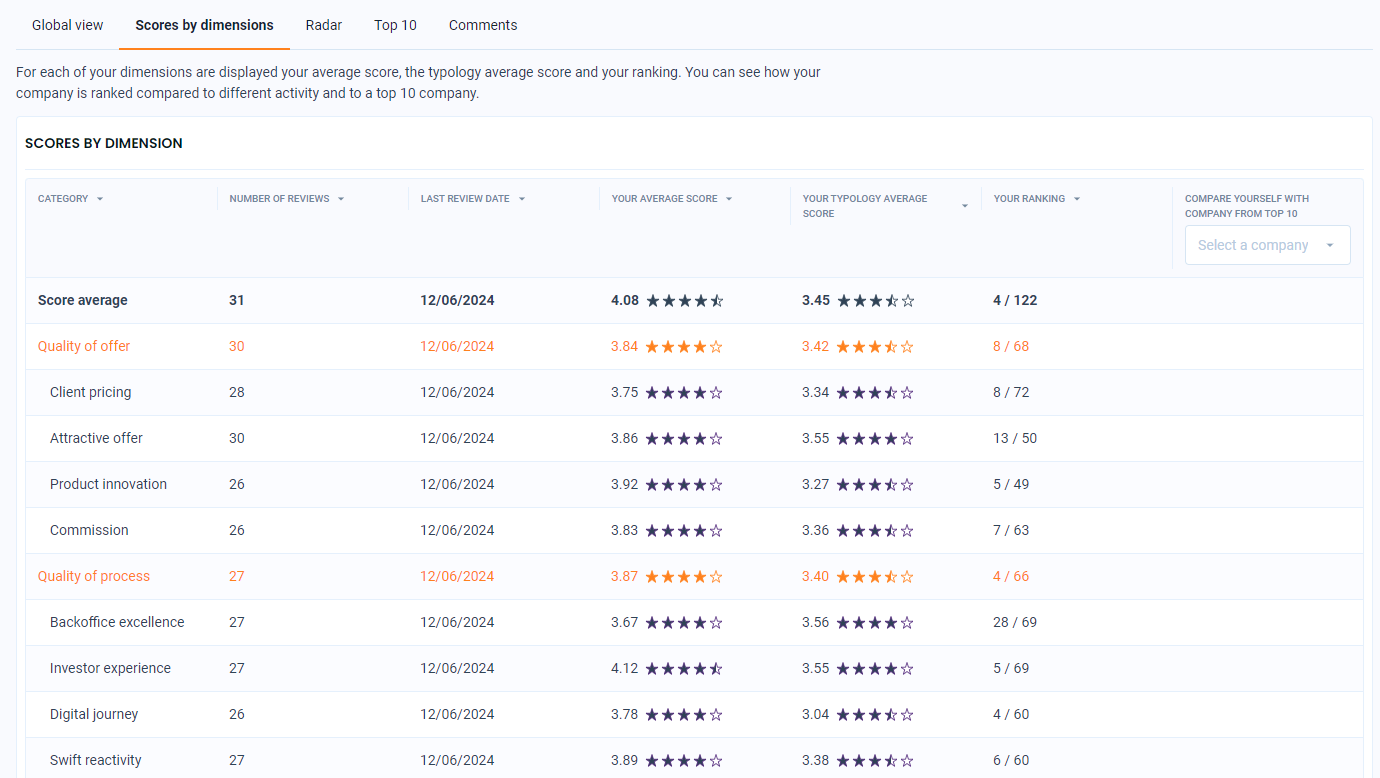Image resolution: width=1380 pixels, height=778 pixels.
Task: Click the 4 / 122 ranking value
Action: [x=1015, y=300]
